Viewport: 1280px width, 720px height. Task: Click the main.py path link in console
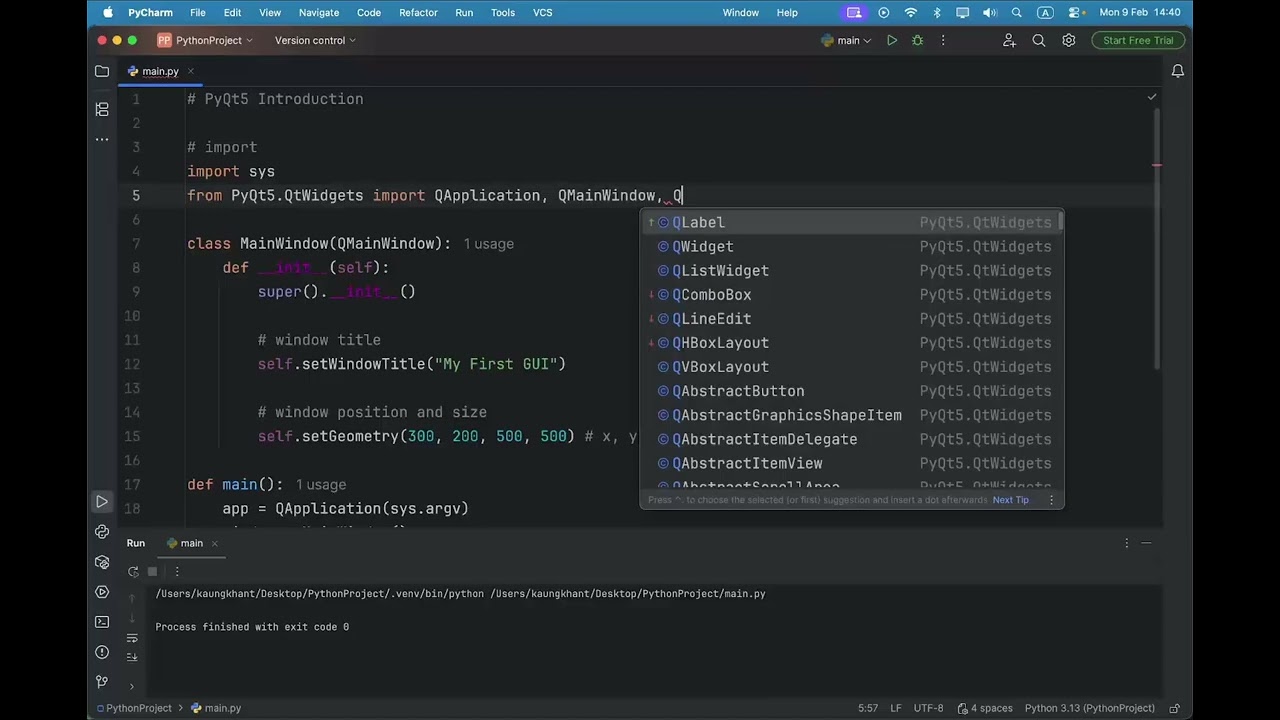[628, 594]
